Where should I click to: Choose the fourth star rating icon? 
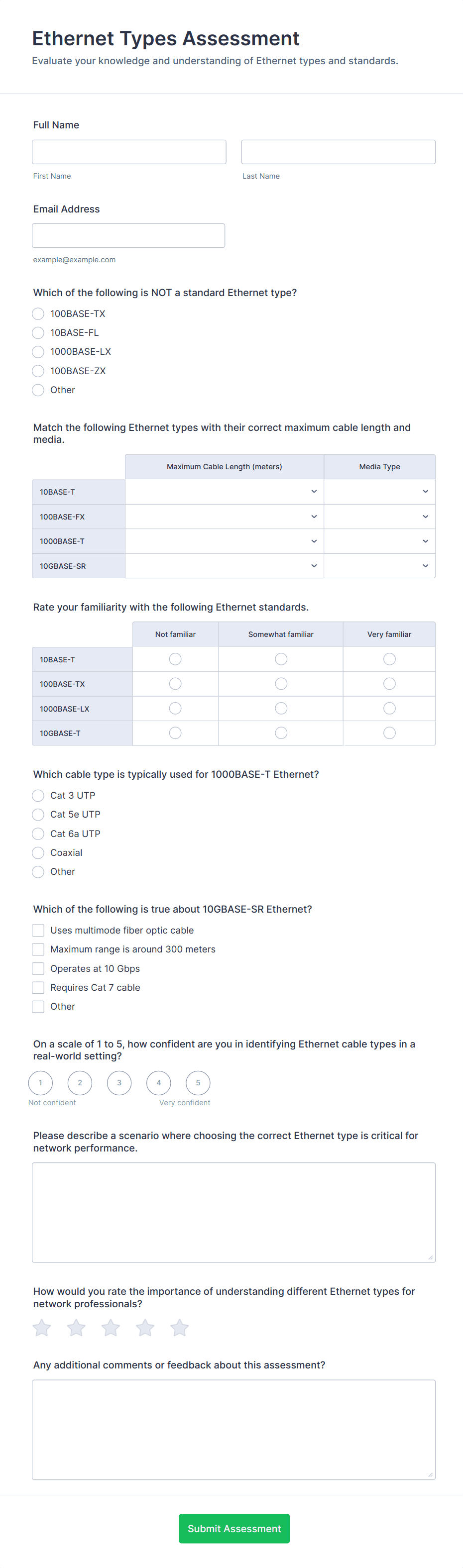click(145, 1328)
